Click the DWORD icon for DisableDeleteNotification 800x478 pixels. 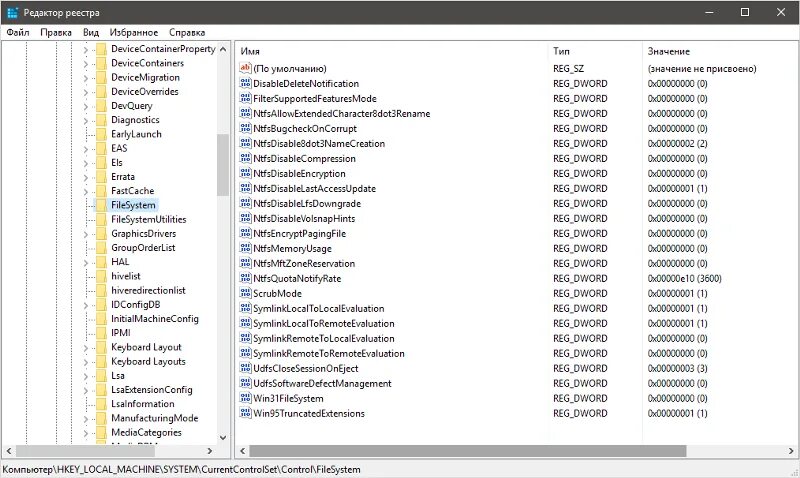(245, 83)
